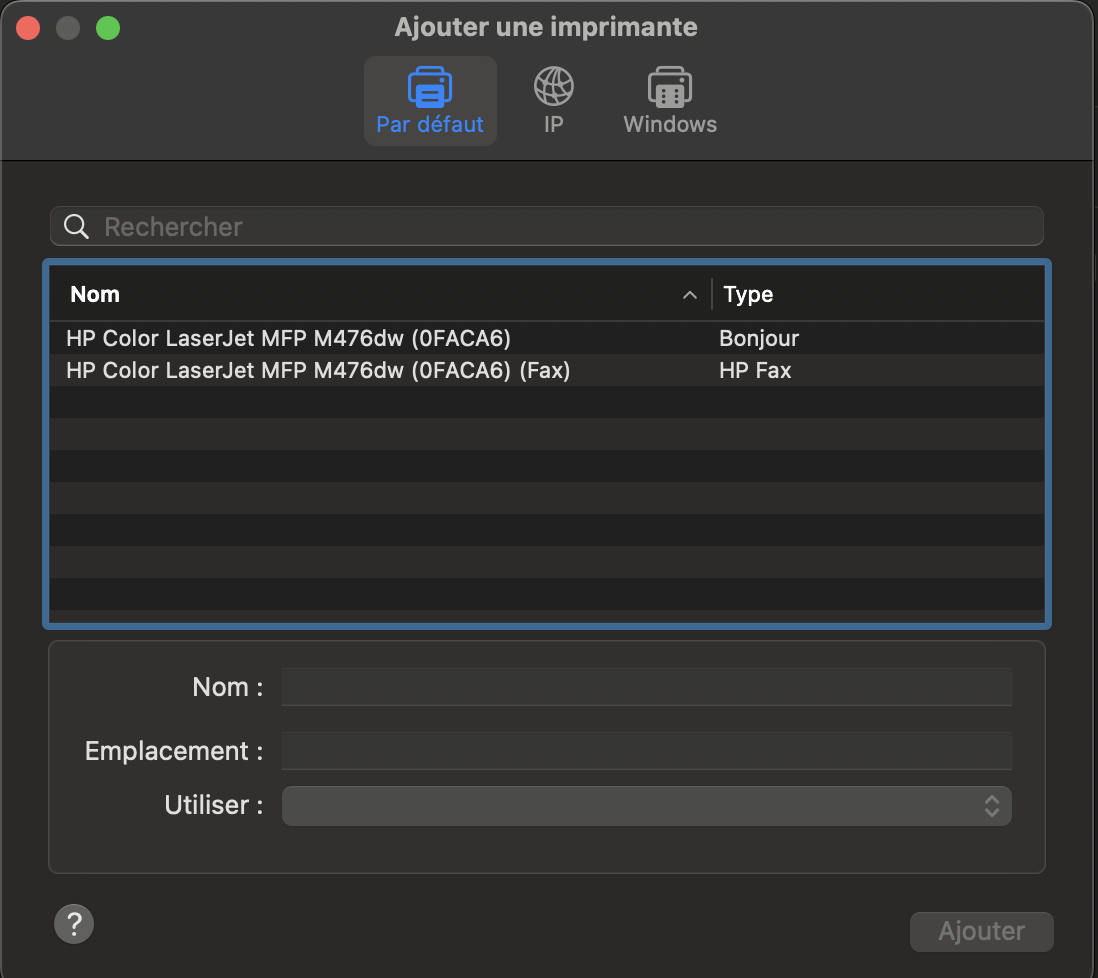Select HP Color LaserJet MFP M476dw Bonjour printer
This screenshot has width=1098, height=978.
click(x=547, y=338)
